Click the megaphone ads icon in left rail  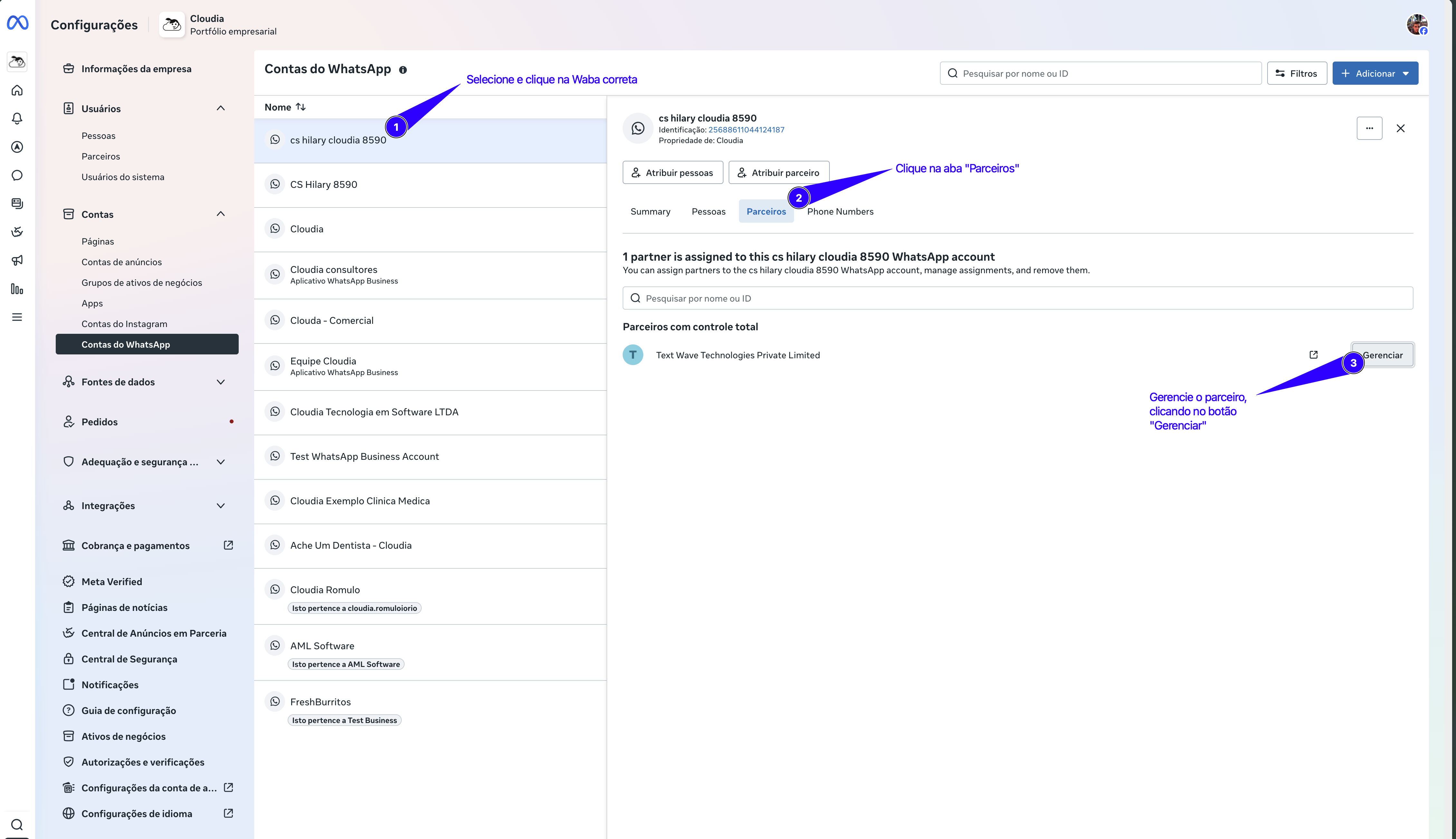tap(17, 260)
